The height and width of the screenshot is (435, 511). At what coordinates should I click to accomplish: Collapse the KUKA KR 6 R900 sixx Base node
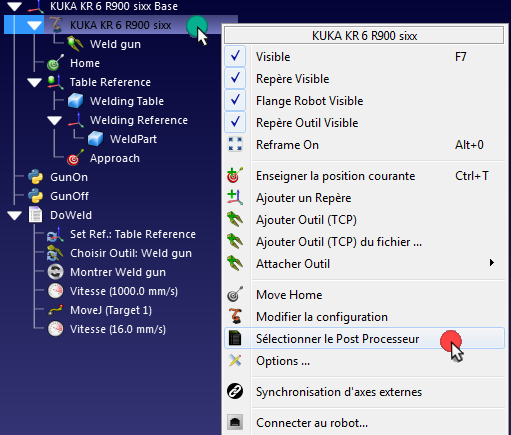click(x=15, y=6)
